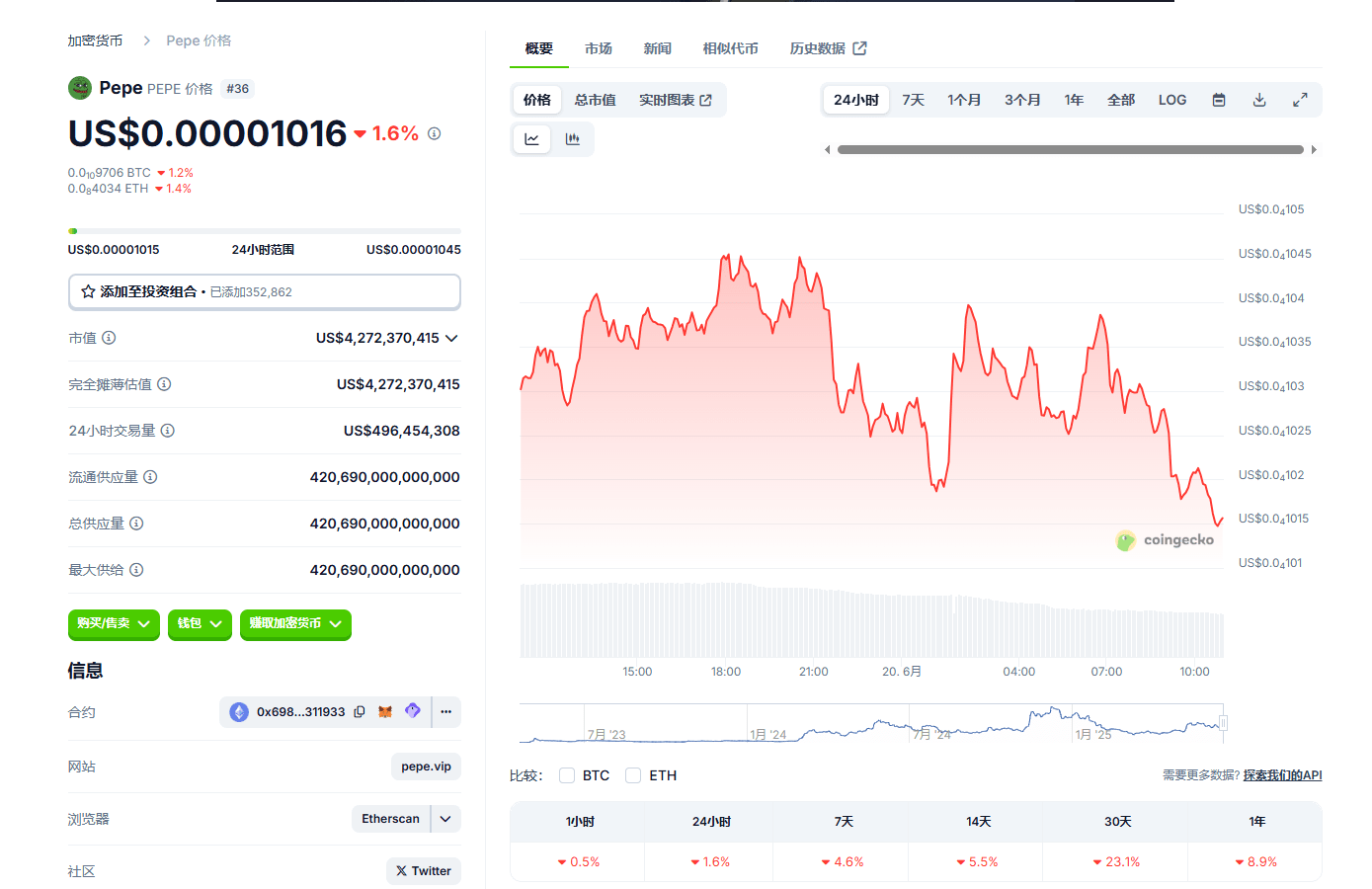Image resolution: width=1372 pixels, height=889 pixels.
Task: Copy the contract address 0x698...311933
Action: tap(360, 712)
